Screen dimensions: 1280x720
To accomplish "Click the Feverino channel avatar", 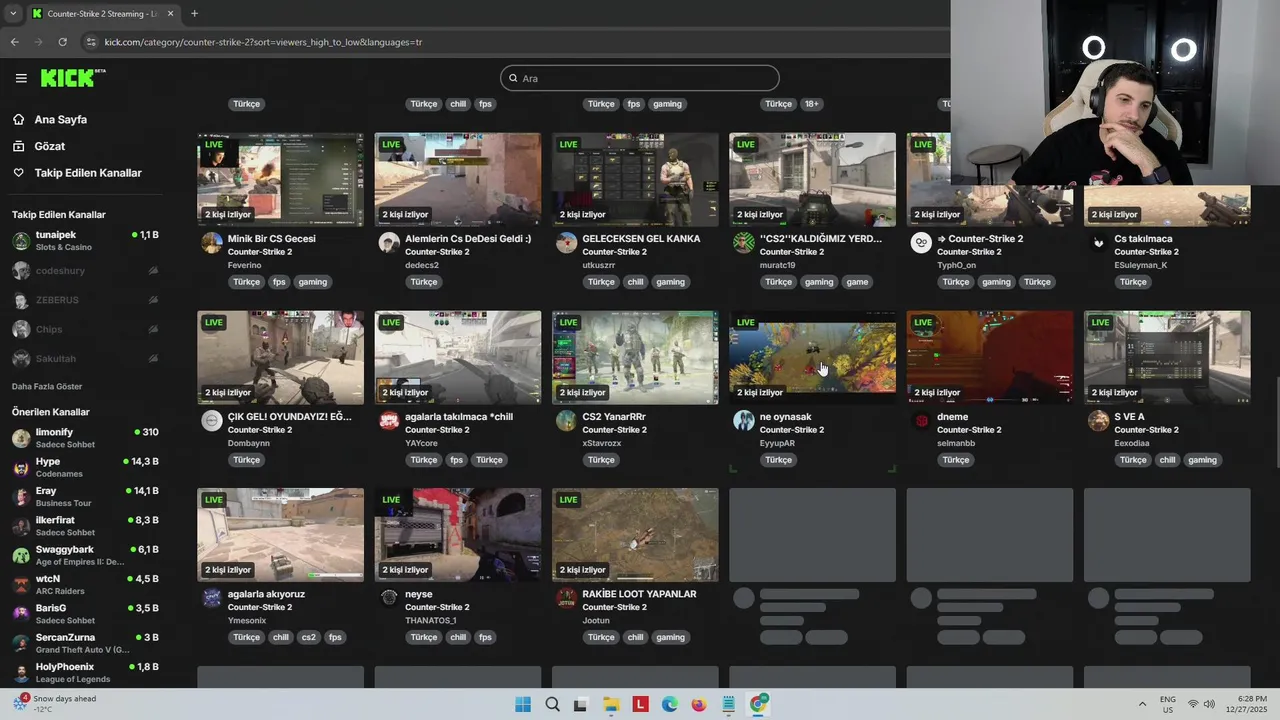I will (x=212, y=243).
